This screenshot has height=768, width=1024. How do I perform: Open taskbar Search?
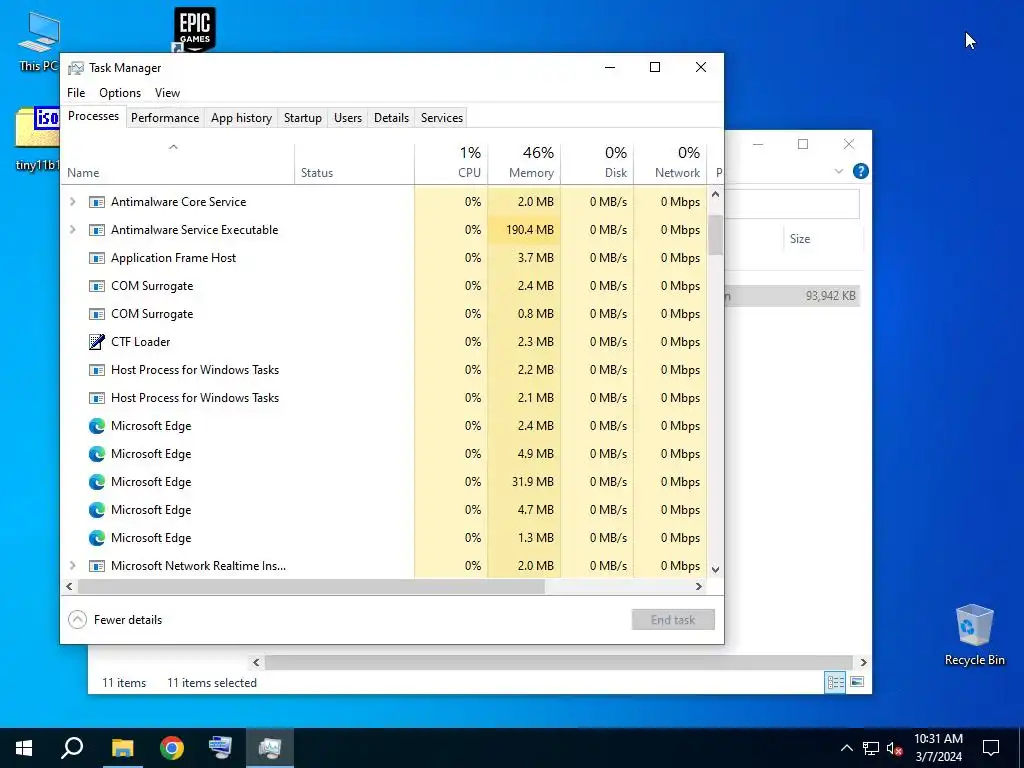[x=72, y=748]
